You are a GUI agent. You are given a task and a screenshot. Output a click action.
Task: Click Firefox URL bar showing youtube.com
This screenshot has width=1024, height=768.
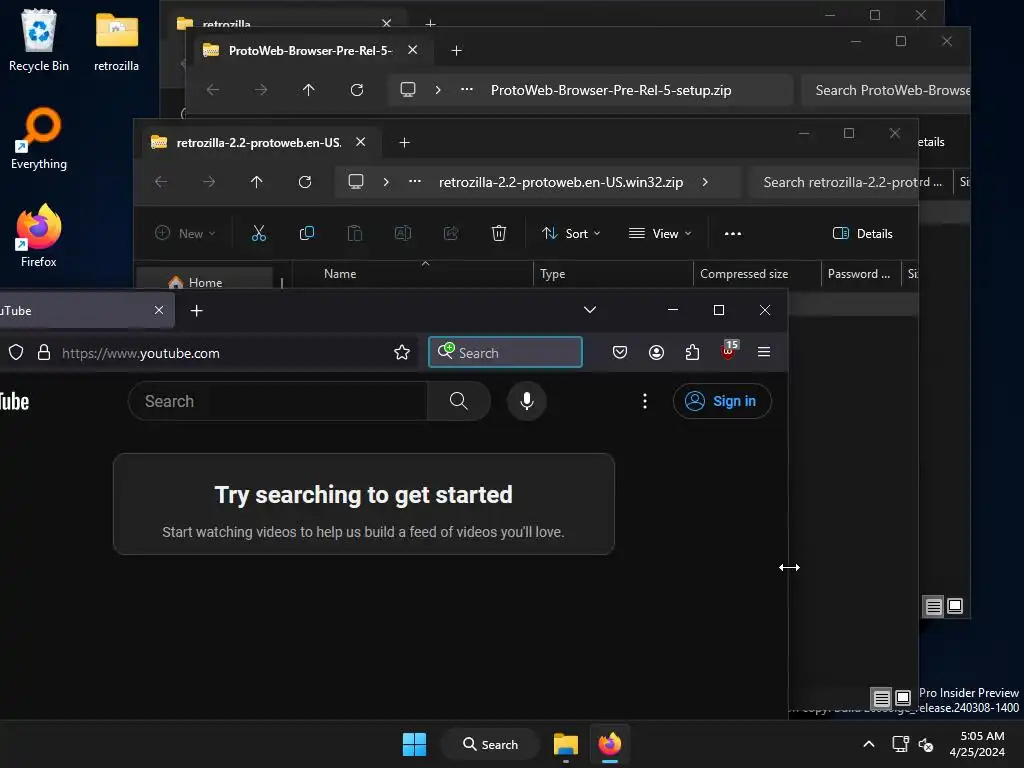[x=209, y=353]
